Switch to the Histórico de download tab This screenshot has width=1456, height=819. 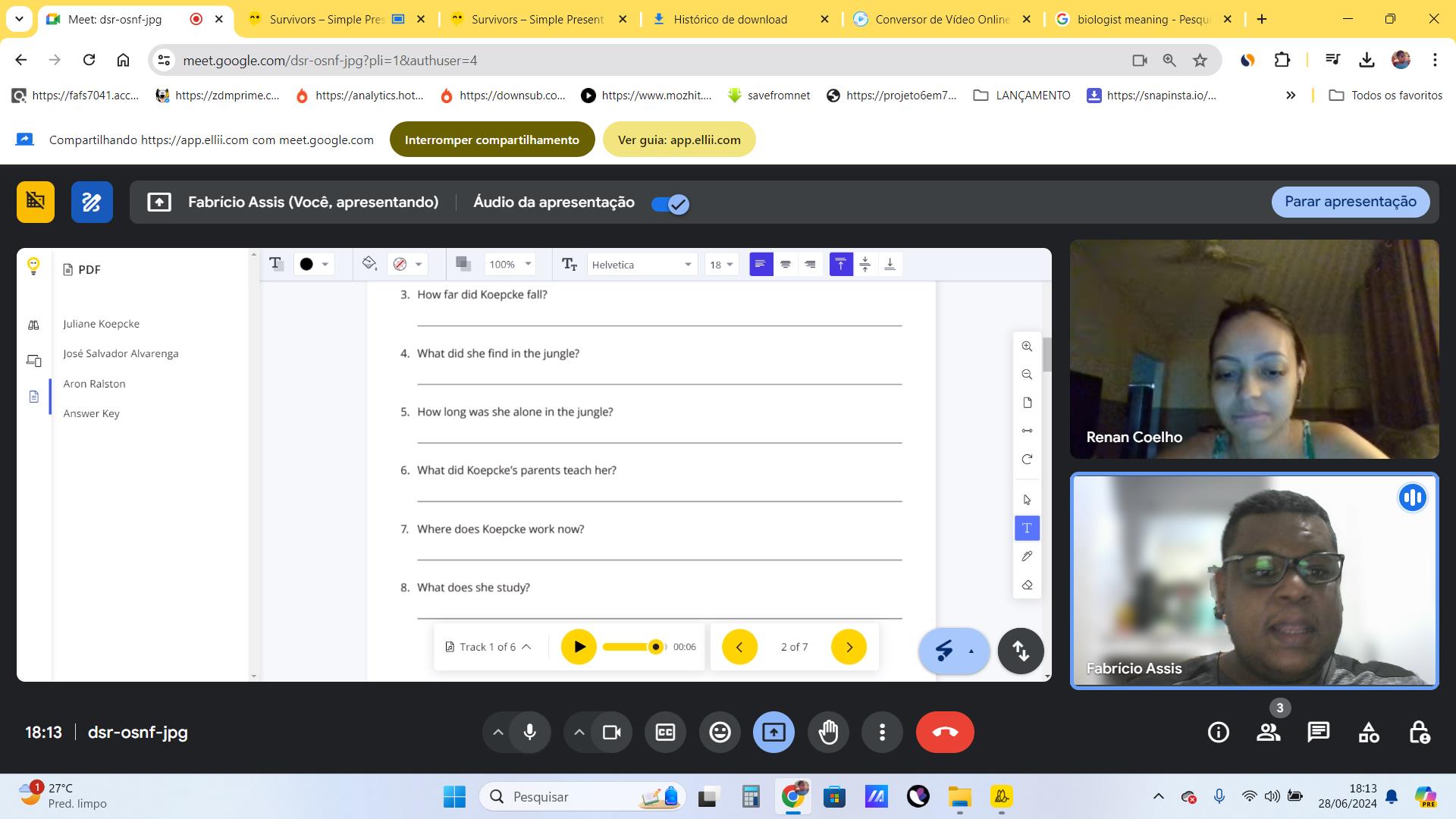coord(730,20)
